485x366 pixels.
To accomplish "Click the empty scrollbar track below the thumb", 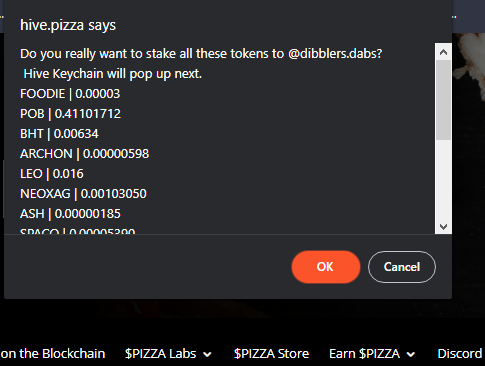I will pyautogui.click(x=443, y=179).
